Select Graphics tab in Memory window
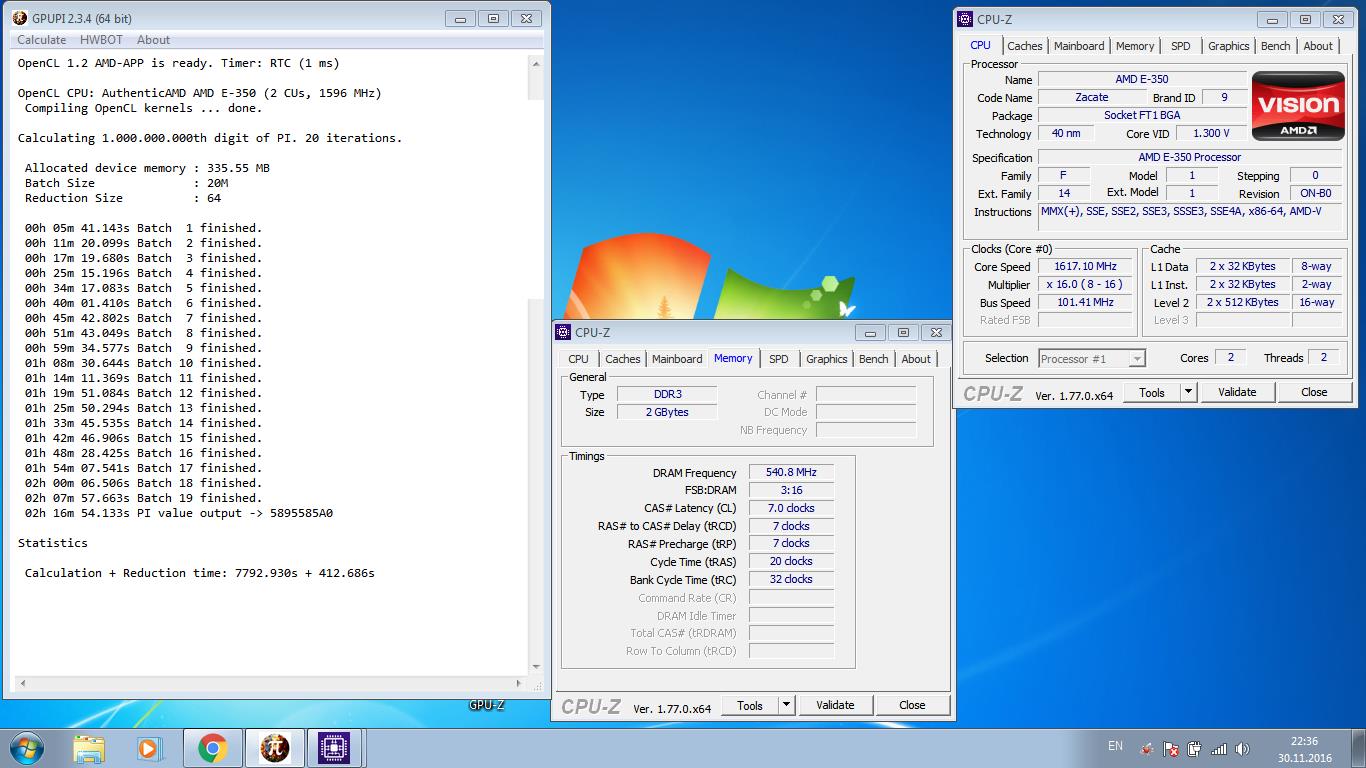Viewport: 1366px width, 768px height. [827, 359]
